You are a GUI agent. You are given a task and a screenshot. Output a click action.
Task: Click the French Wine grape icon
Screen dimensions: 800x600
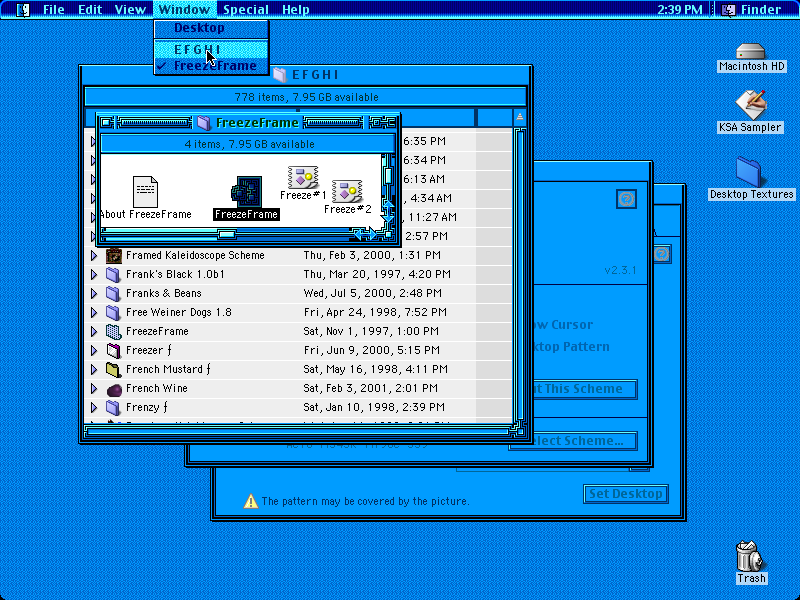113,389
